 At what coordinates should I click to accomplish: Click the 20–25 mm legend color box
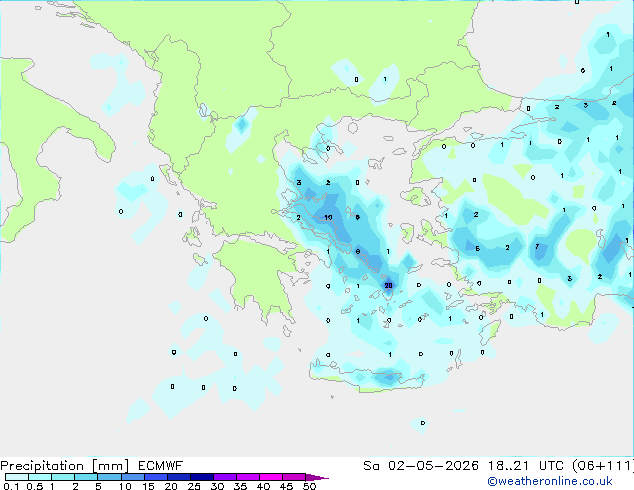(179, 477)
